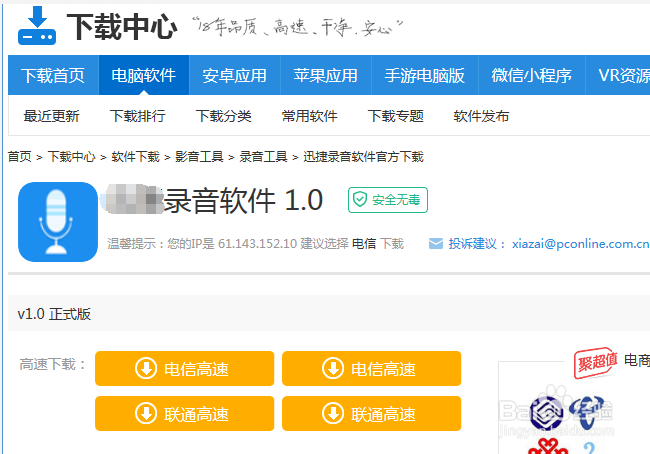Screen dimensions: 650x454
Task: Click the handwritten slogan image
Action: click(297, 27)
